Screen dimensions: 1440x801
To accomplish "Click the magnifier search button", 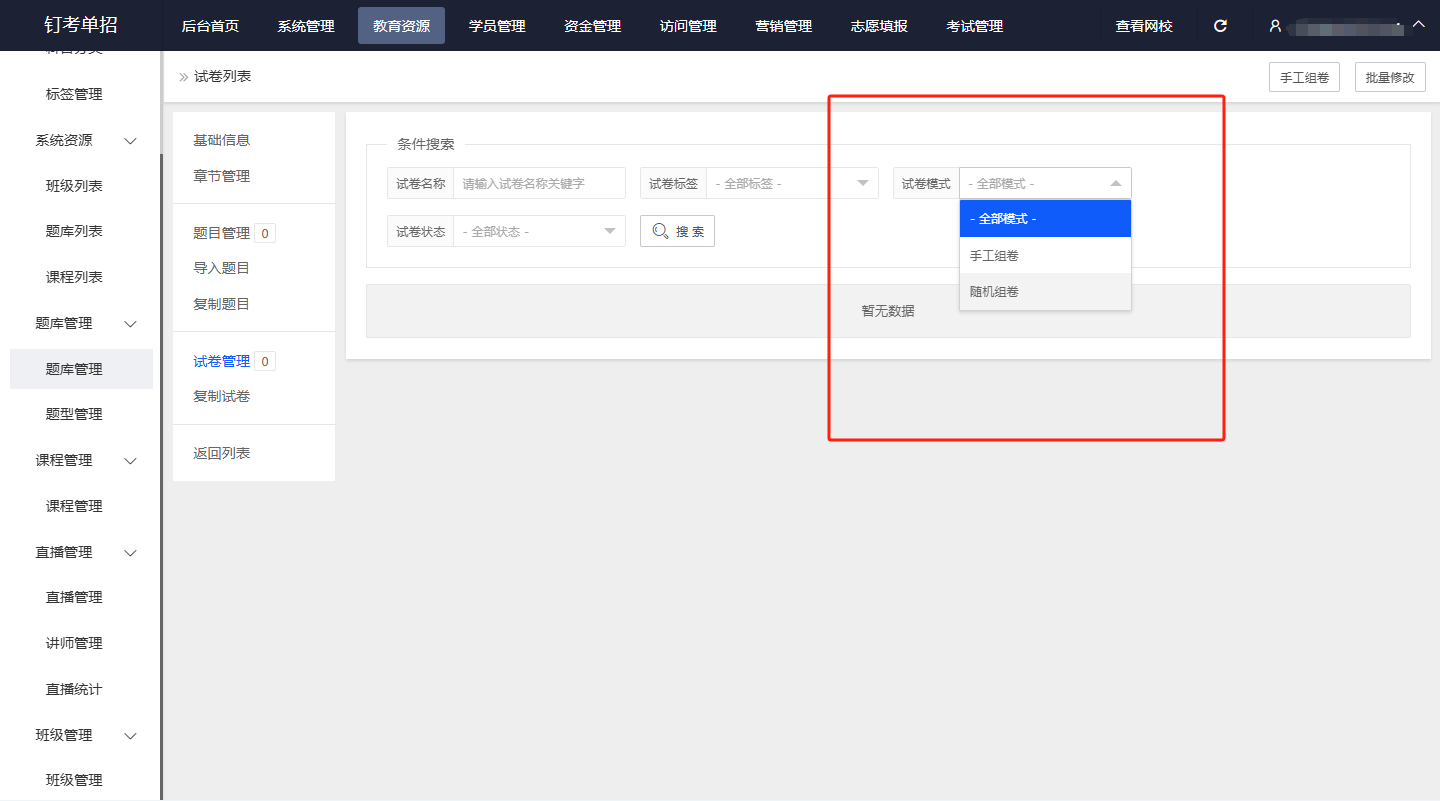I will tap(677, 231).
